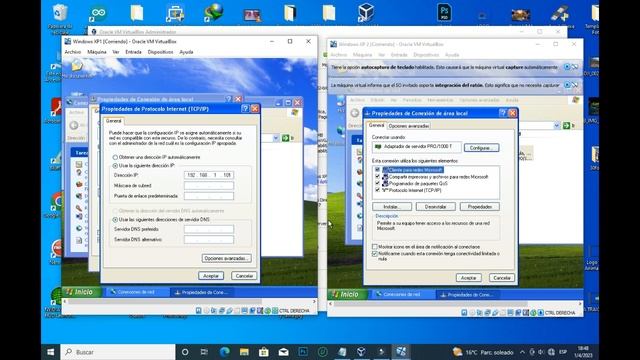The height and width of the screenshot is (360, 640).
Task: Click the Buscar search box in Windows taskbar
Action: click(x=118, y=352)
